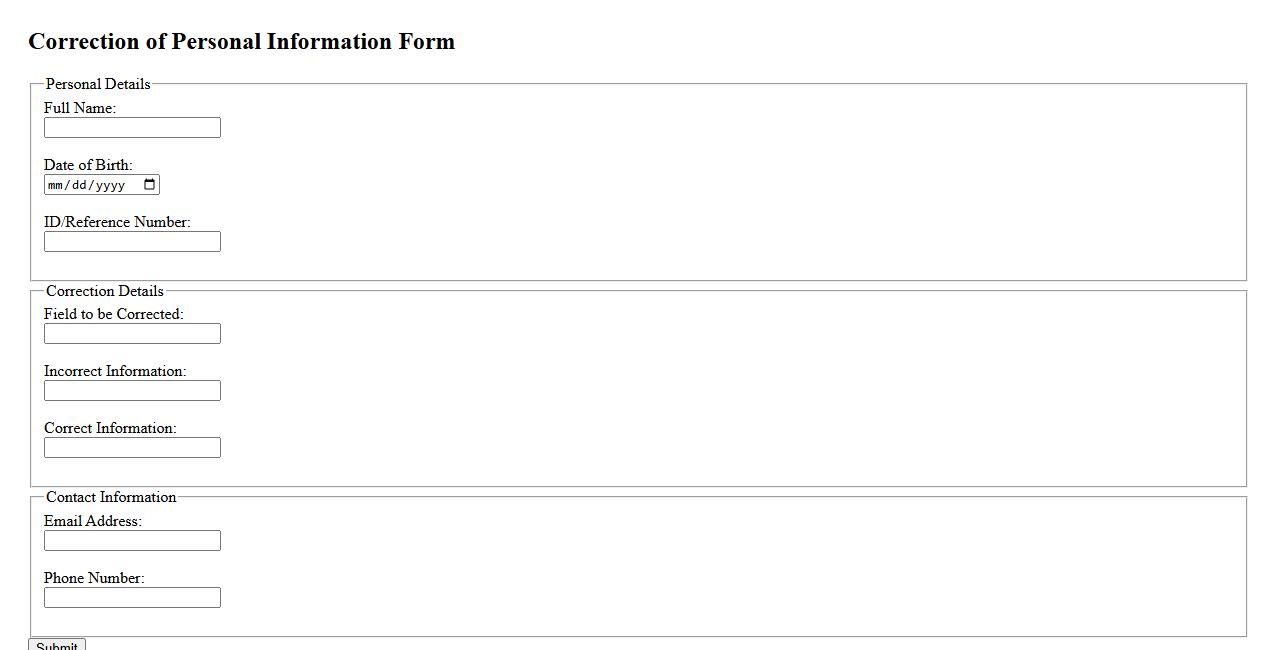The height and width of the screenshot is (650, 1278).
Task: Click the "Email Address:" label text
Action: pyautogui.click(x=93, y=521)
